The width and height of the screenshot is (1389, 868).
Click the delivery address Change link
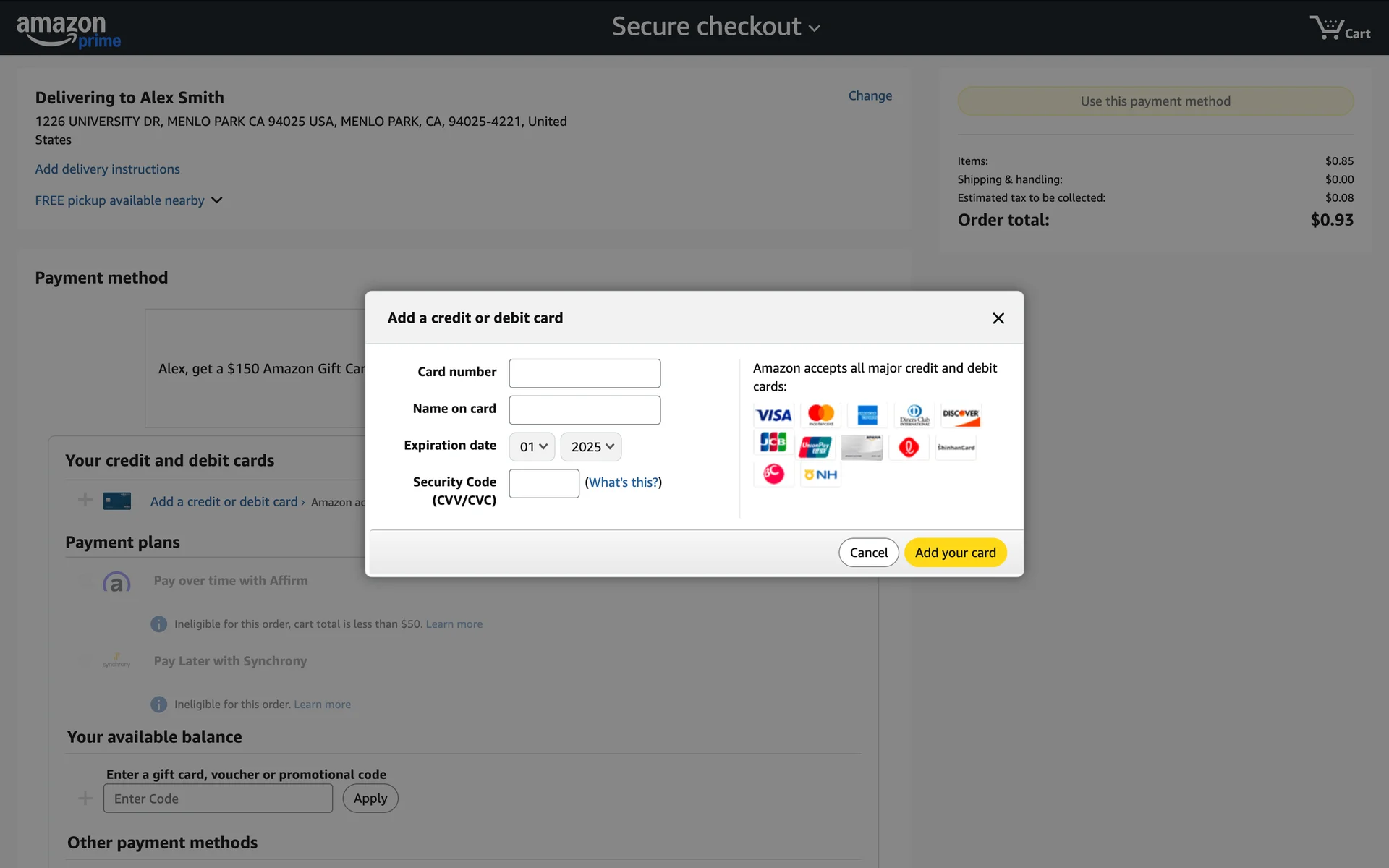(x=870, y=95)
